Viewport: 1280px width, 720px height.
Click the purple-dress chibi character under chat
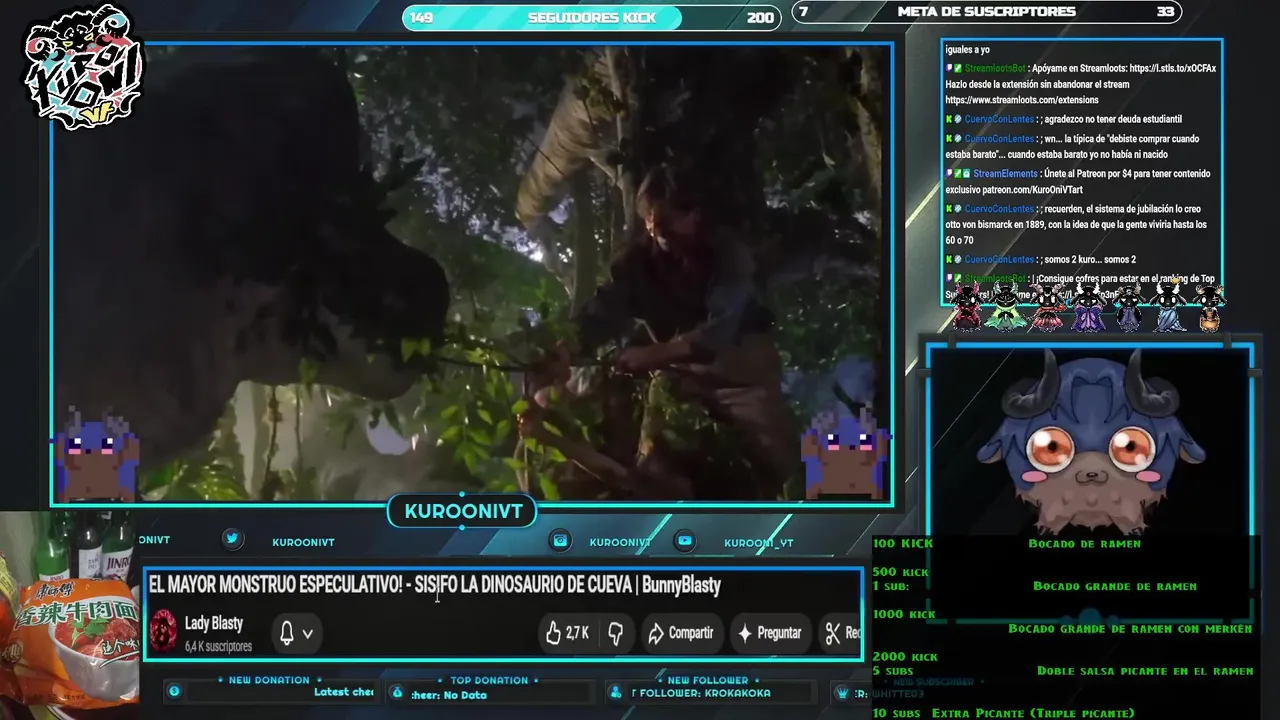pyautogui.click(x=1088, y=307)
